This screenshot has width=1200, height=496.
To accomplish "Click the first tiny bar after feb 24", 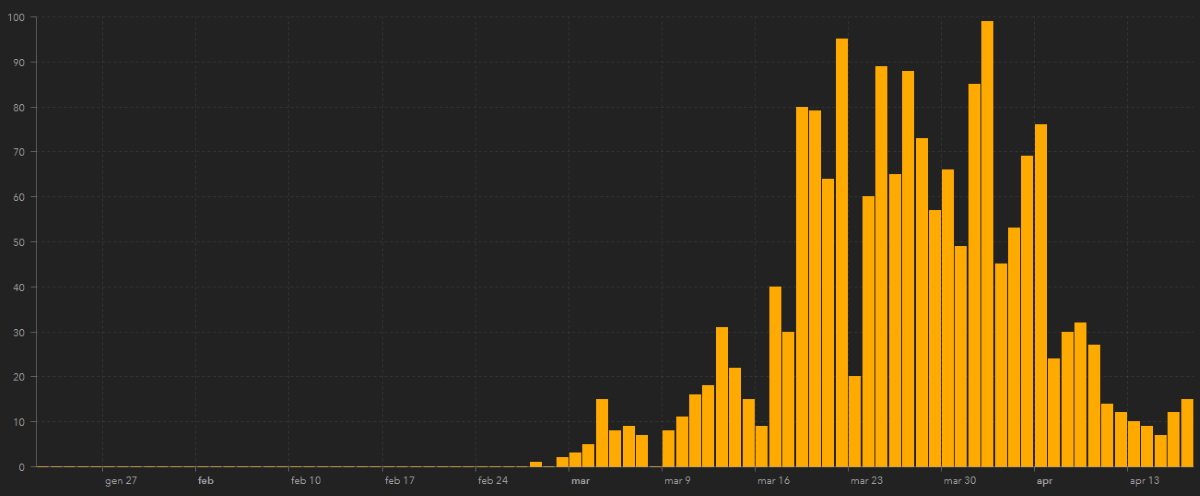I will tap(536, 465).
